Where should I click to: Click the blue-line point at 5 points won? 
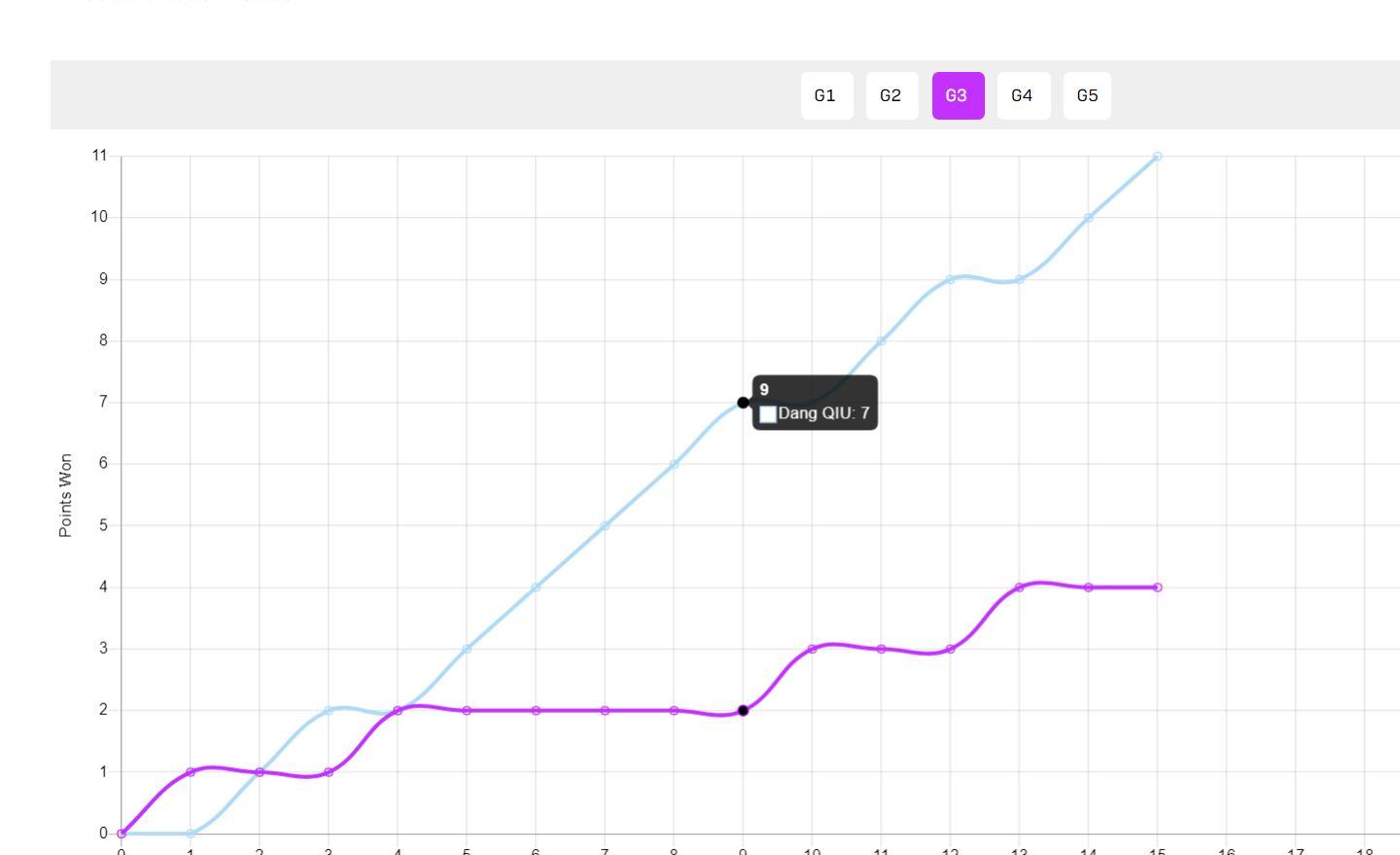coord(605,526)
